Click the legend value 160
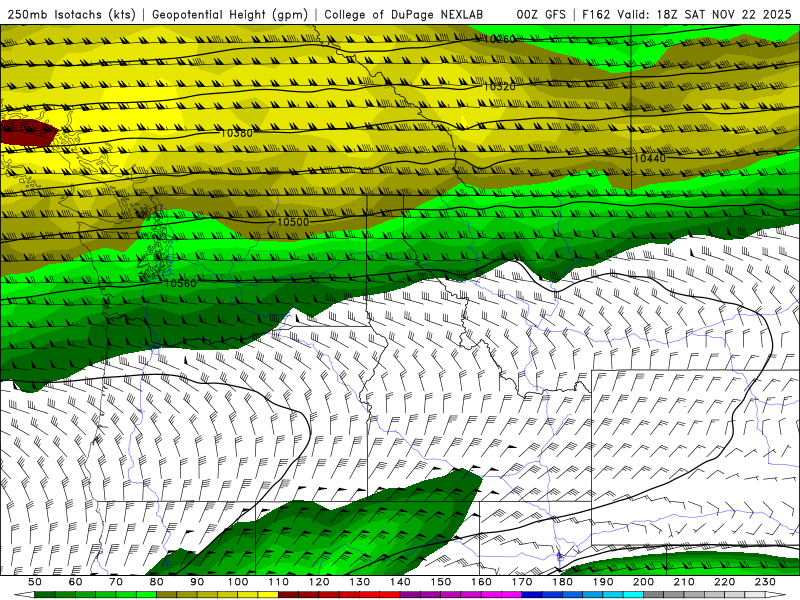 (x=481, y=582)
